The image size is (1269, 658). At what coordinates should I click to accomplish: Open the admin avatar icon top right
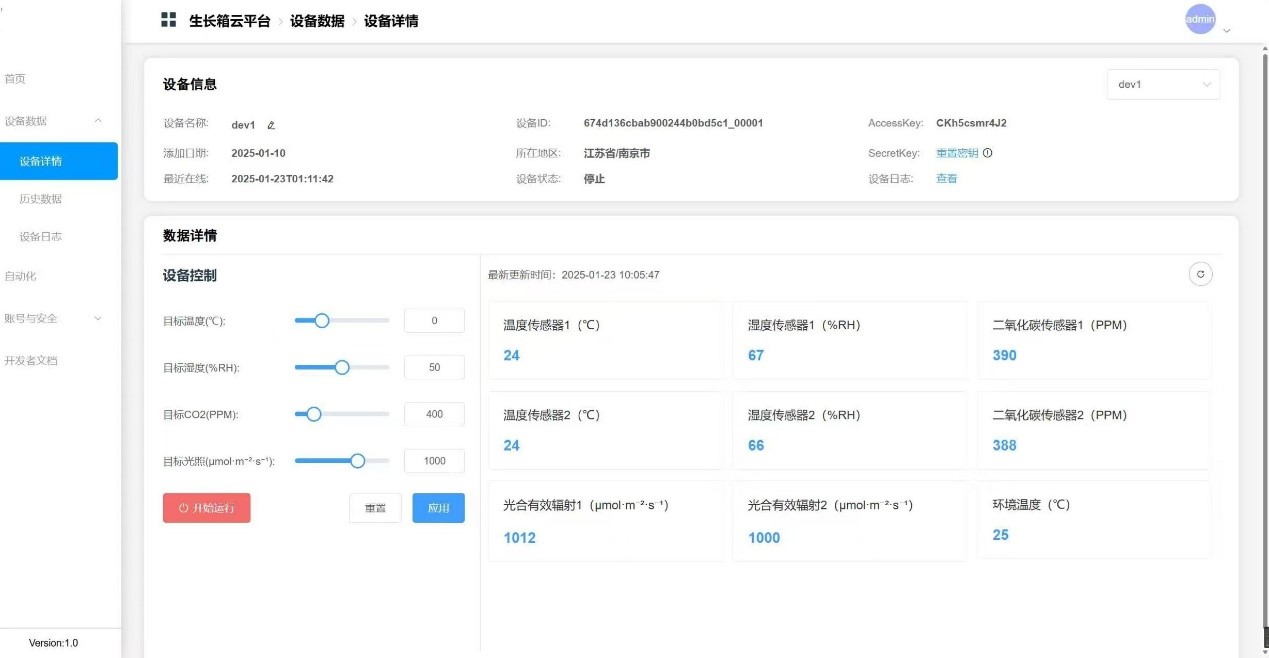click(1200, 18)
